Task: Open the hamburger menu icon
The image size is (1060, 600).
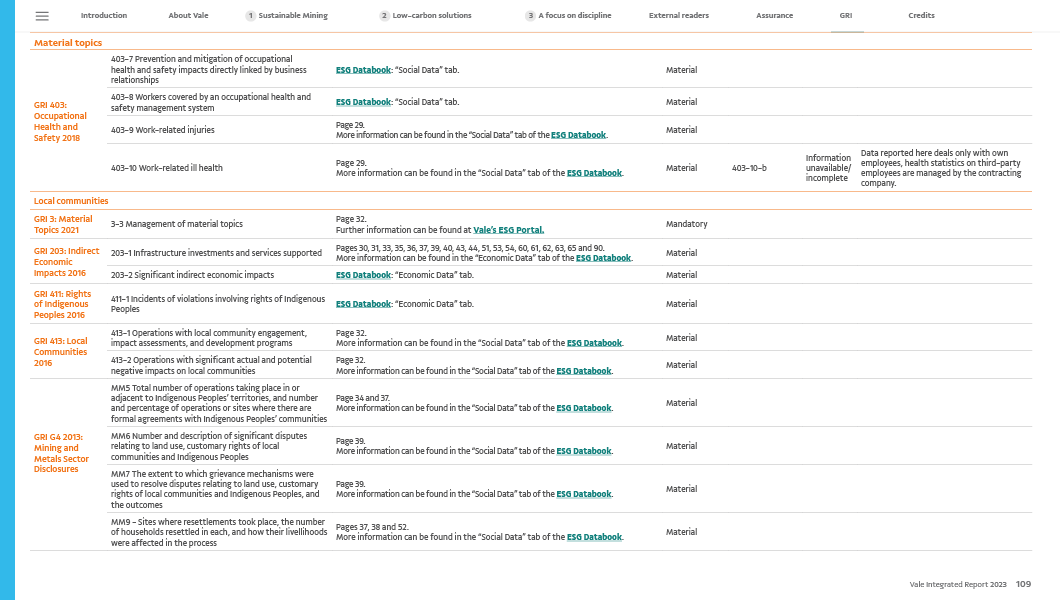Action: [42, 16]
